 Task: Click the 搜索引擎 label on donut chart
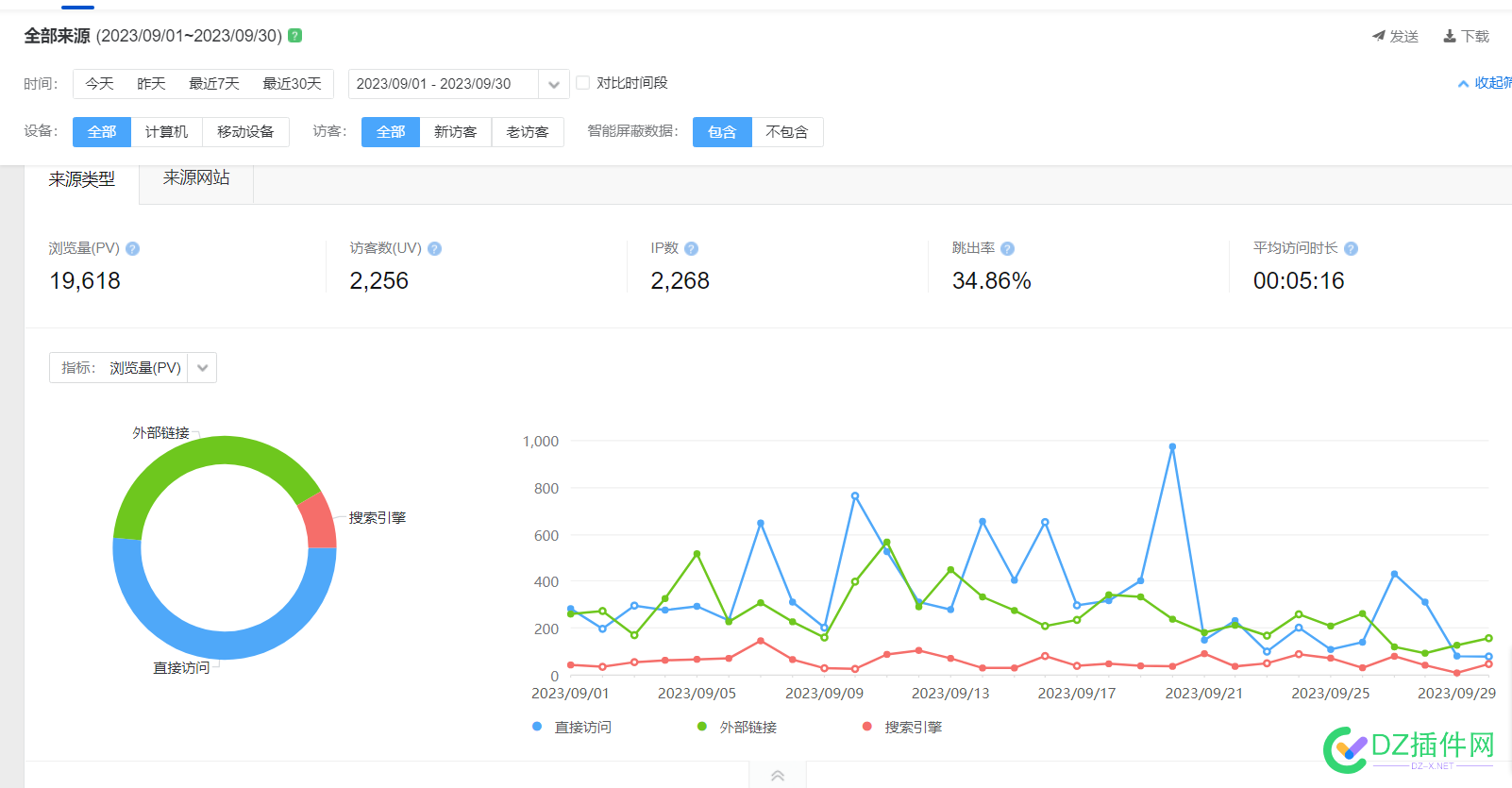378,518
